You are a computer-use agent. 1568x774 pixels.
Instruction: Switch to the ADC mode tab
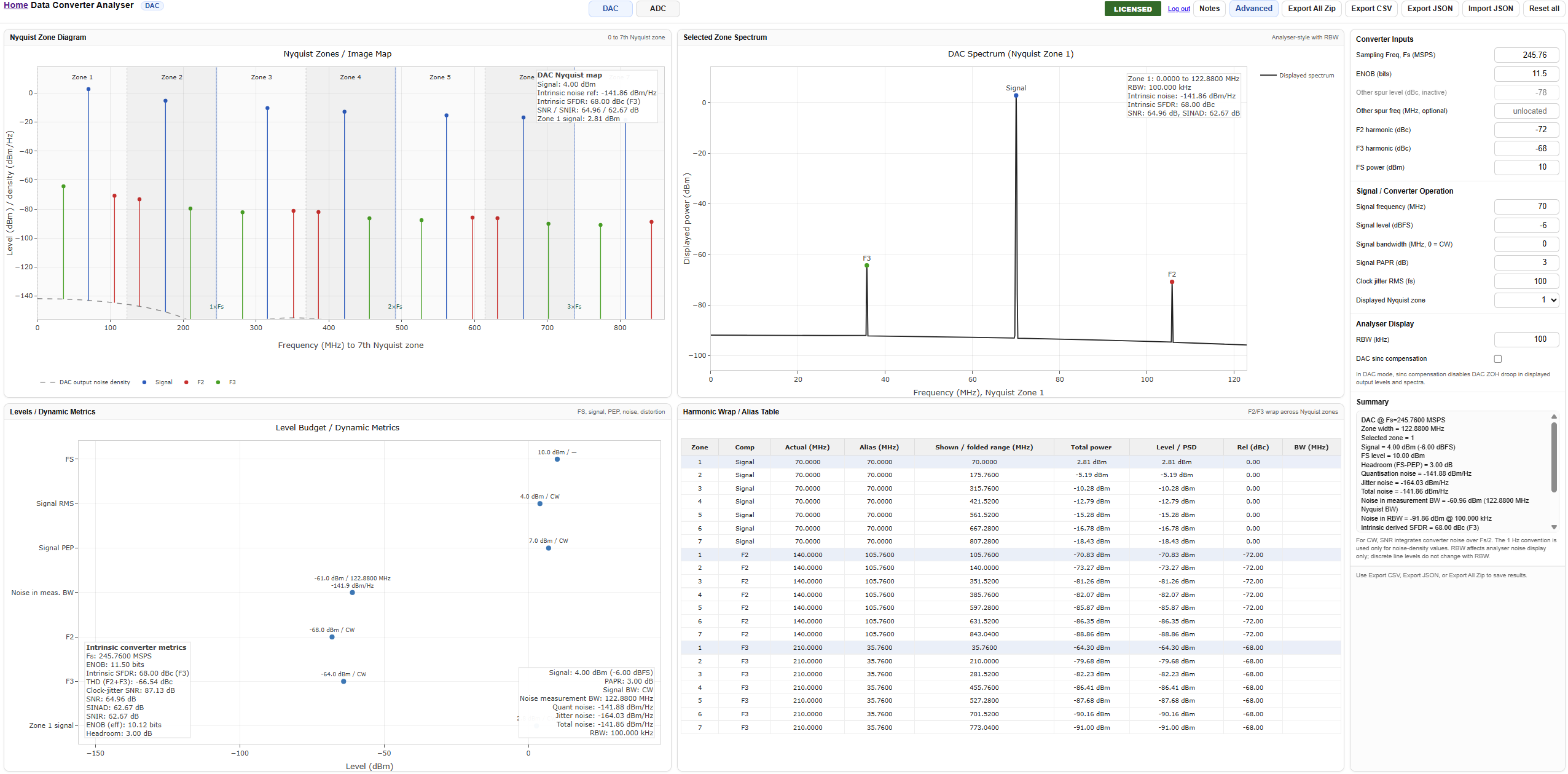click(x=657, y=9)
